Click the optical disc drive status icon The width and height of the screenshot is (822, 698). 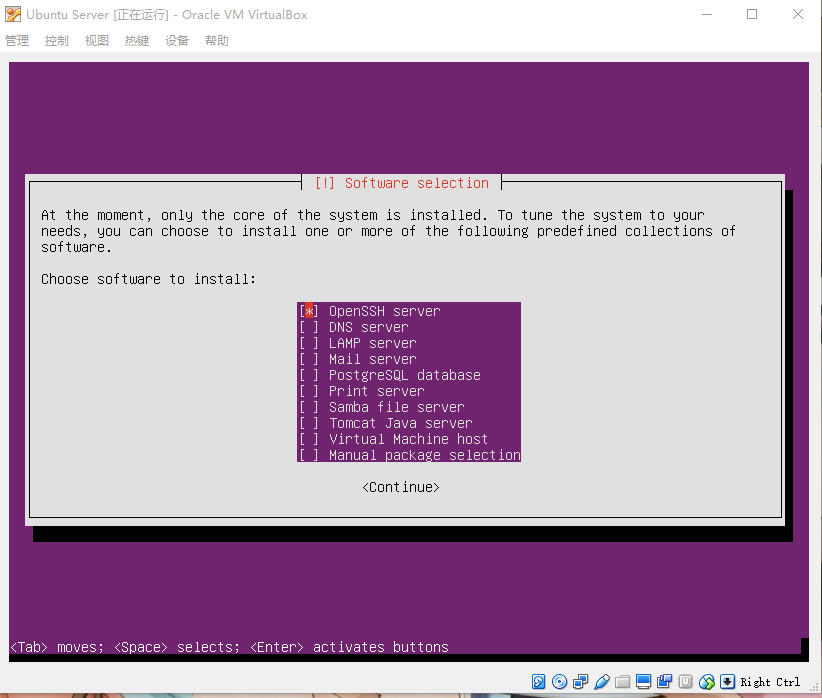click(559, 681)
